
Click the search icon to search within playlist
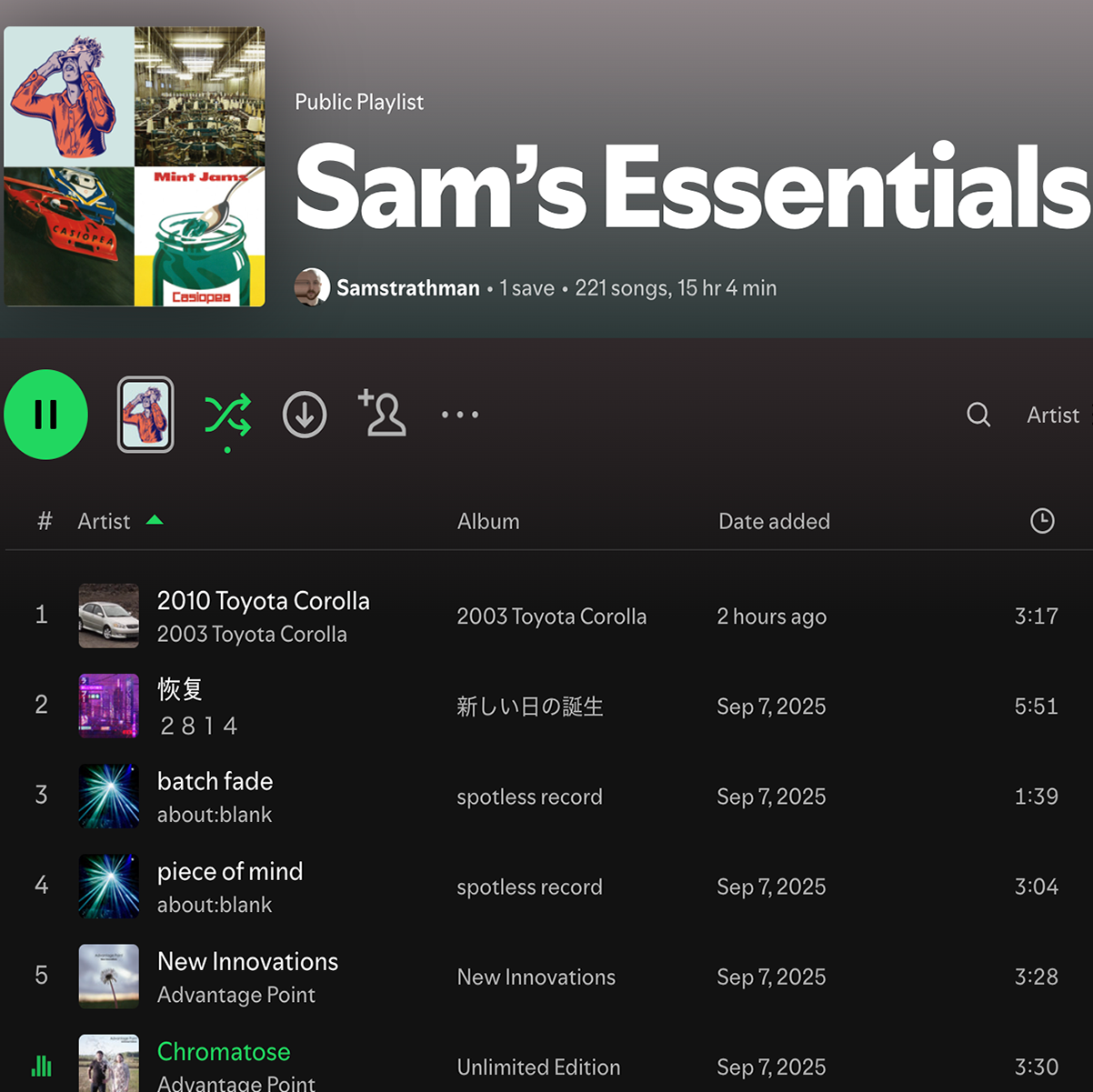coord(978,414)
